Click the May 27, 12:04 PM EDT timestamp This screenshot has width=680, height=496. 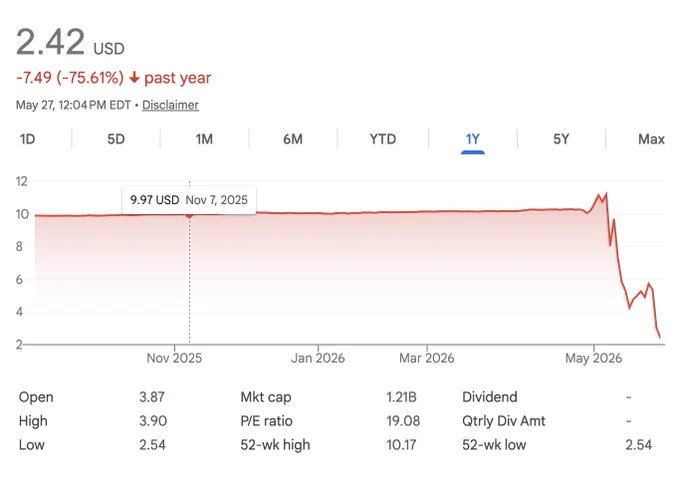tap(73, 105)
